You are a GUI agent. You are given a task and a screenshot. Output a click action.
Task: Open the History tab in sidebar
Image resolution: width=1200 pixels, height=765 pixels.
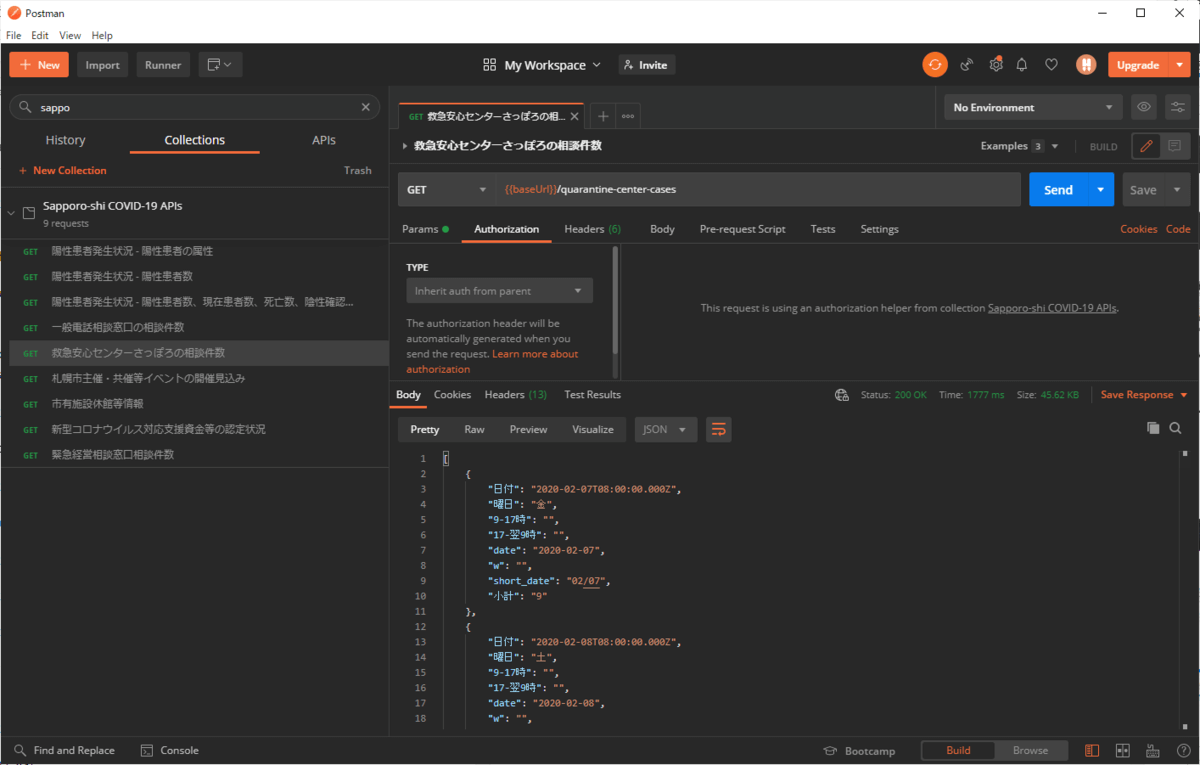pos(65,140)
